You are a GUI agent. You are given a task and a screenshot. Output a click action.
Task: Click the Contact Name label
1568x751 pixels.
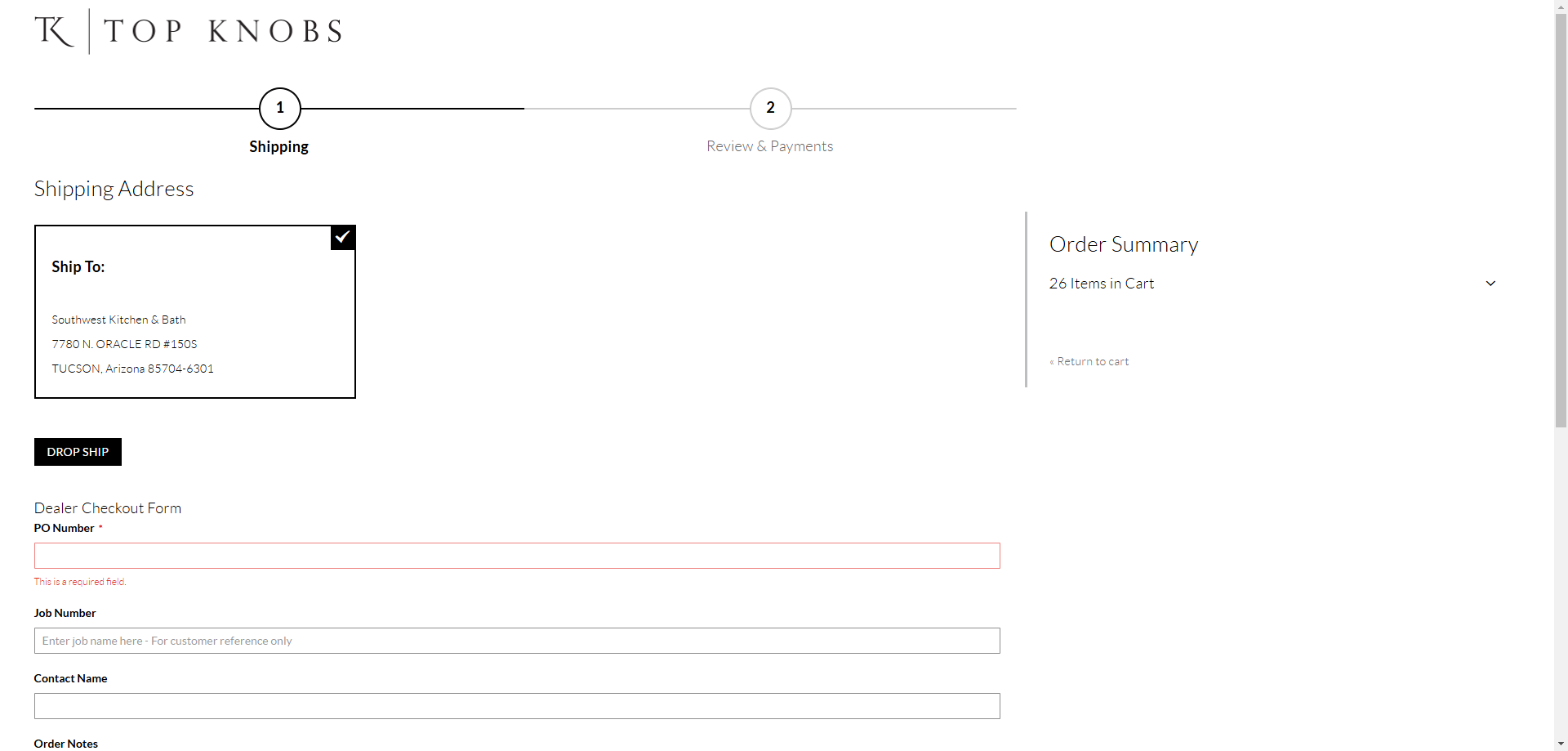pos(71,678)
